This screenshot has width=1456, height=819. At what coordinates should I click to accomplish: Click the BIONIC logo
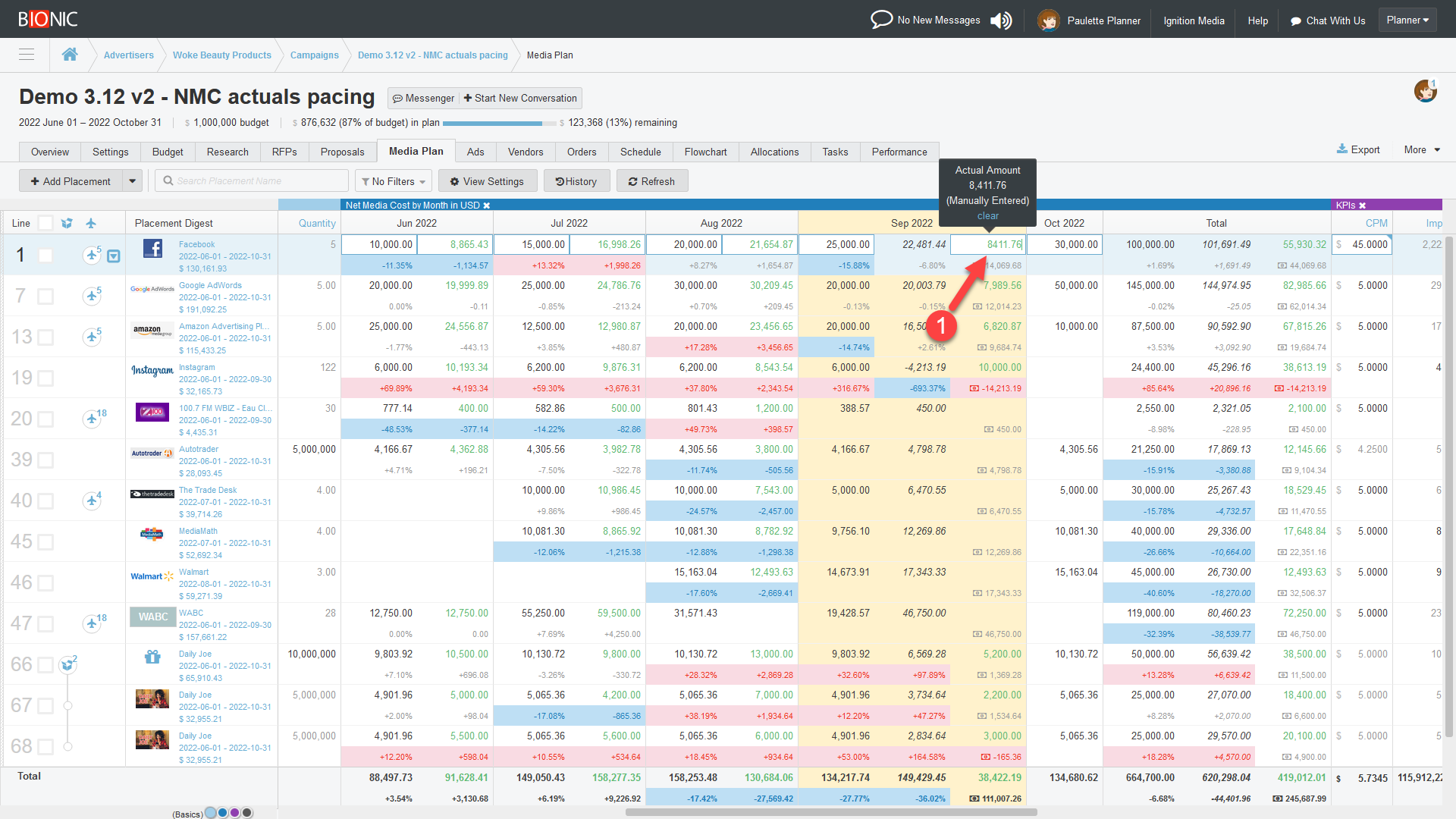pyautogui.click(x=48, y=19)
